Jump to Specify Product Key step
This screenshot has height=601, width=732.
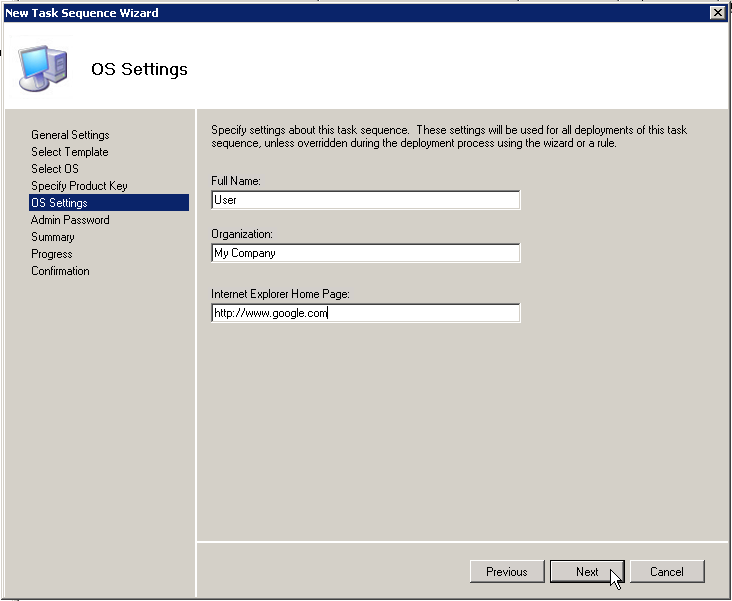pos(79,186)
